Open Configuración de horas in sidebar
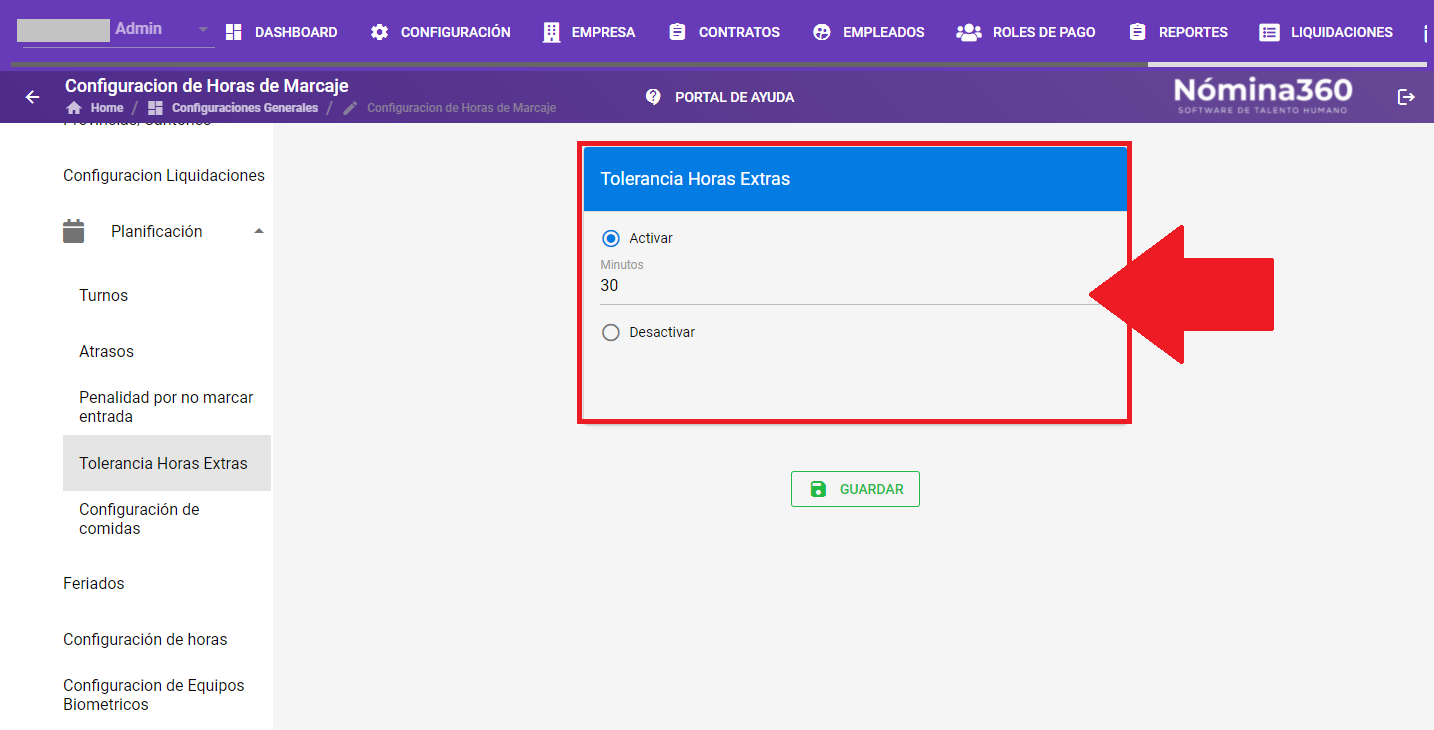This screenshot has width=1434, height=730. click(x=145, y=639)
